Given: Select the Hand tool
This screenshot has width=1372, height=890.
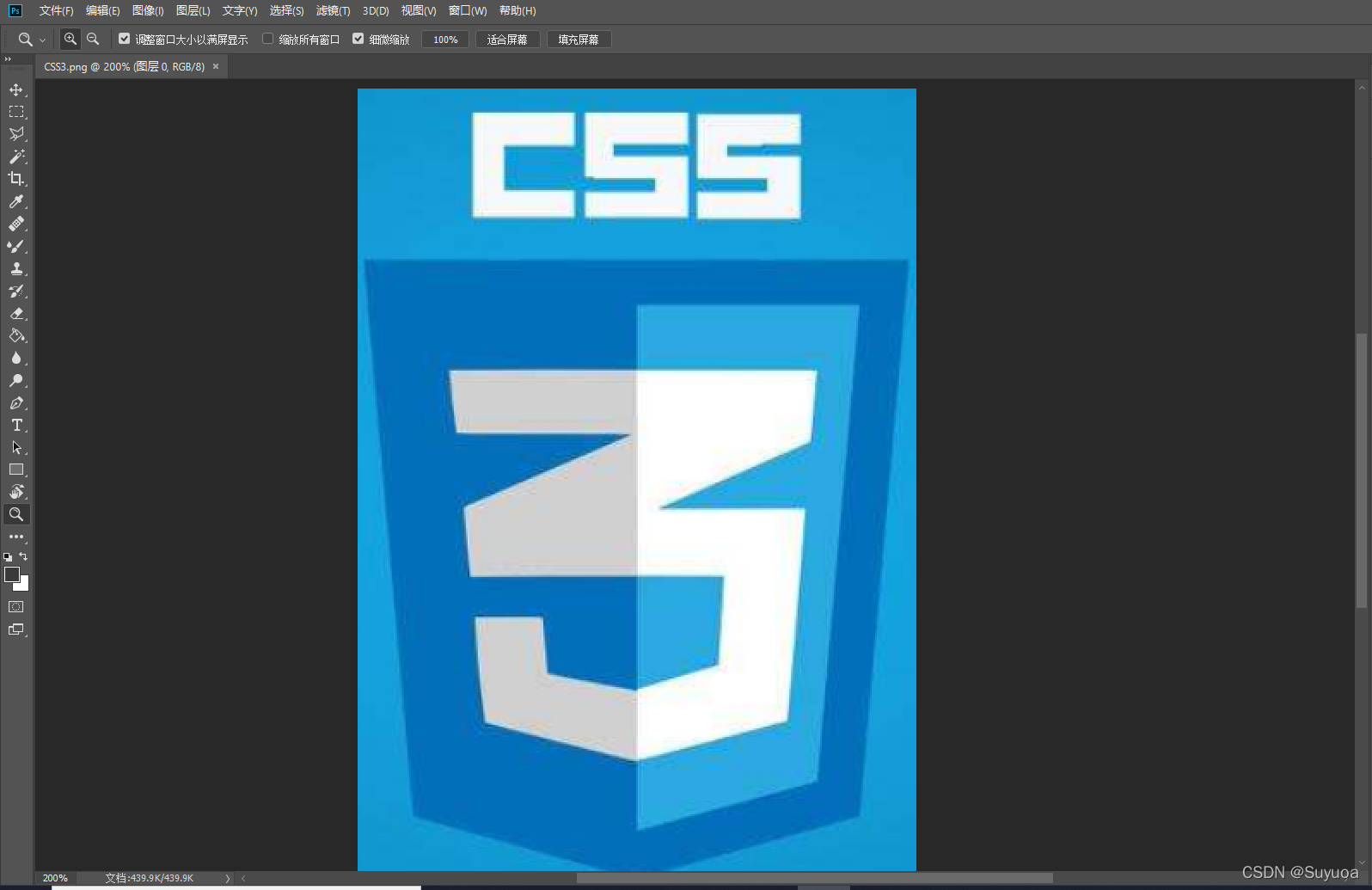Looking at the screenshot, I should (16, 492).
